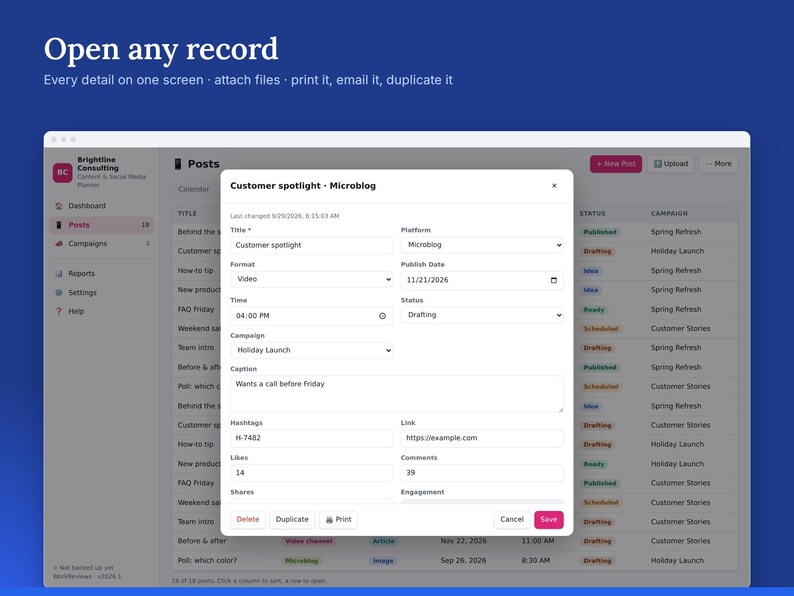Viewport: 794px width, 596px height.
Task: Switch to the Calendar tab
Action: [x=193, y=189]
